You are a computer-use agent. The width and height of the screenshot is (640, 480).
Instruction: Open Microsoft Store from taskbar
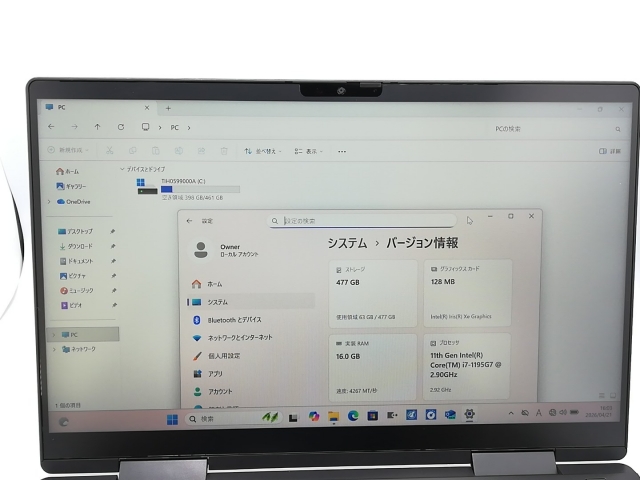(x=372, y=416)
